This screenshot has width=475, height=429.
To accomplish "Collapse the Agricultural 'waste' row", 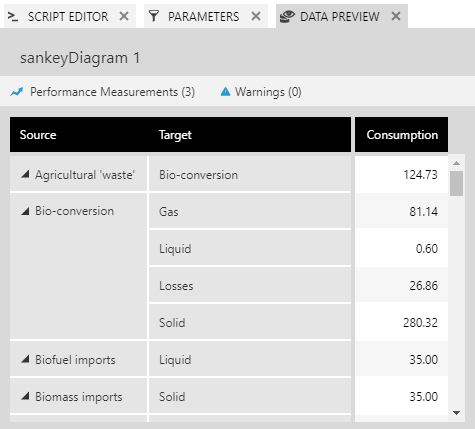I will tap(25, 174).
